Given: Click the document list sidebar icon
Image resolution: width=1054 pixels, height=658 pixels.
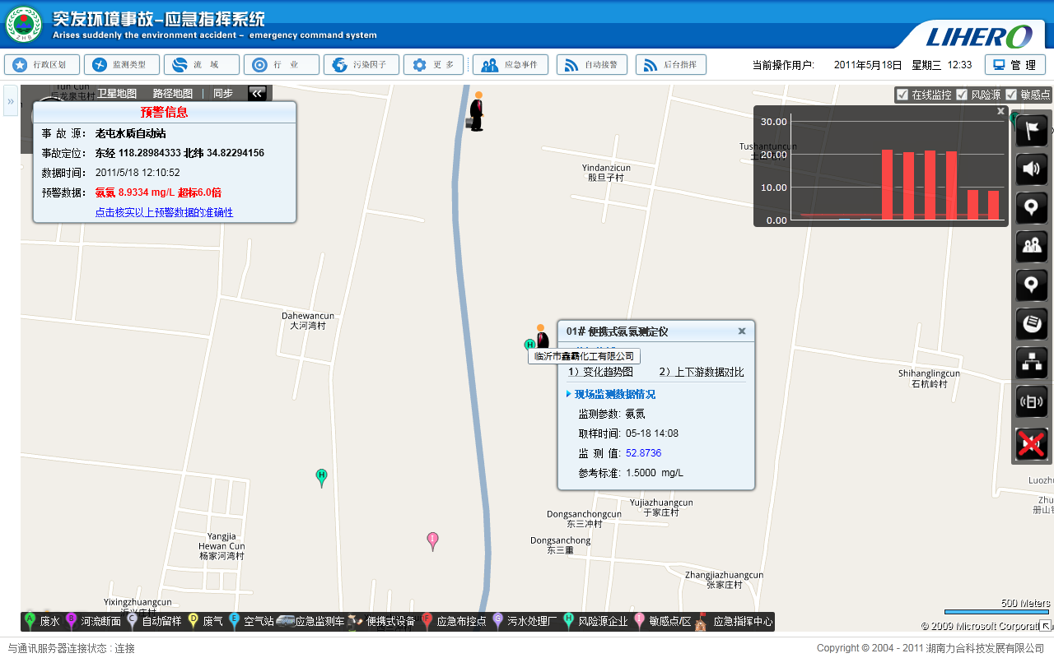Looking at the screenshot, I should point(1031,324).
